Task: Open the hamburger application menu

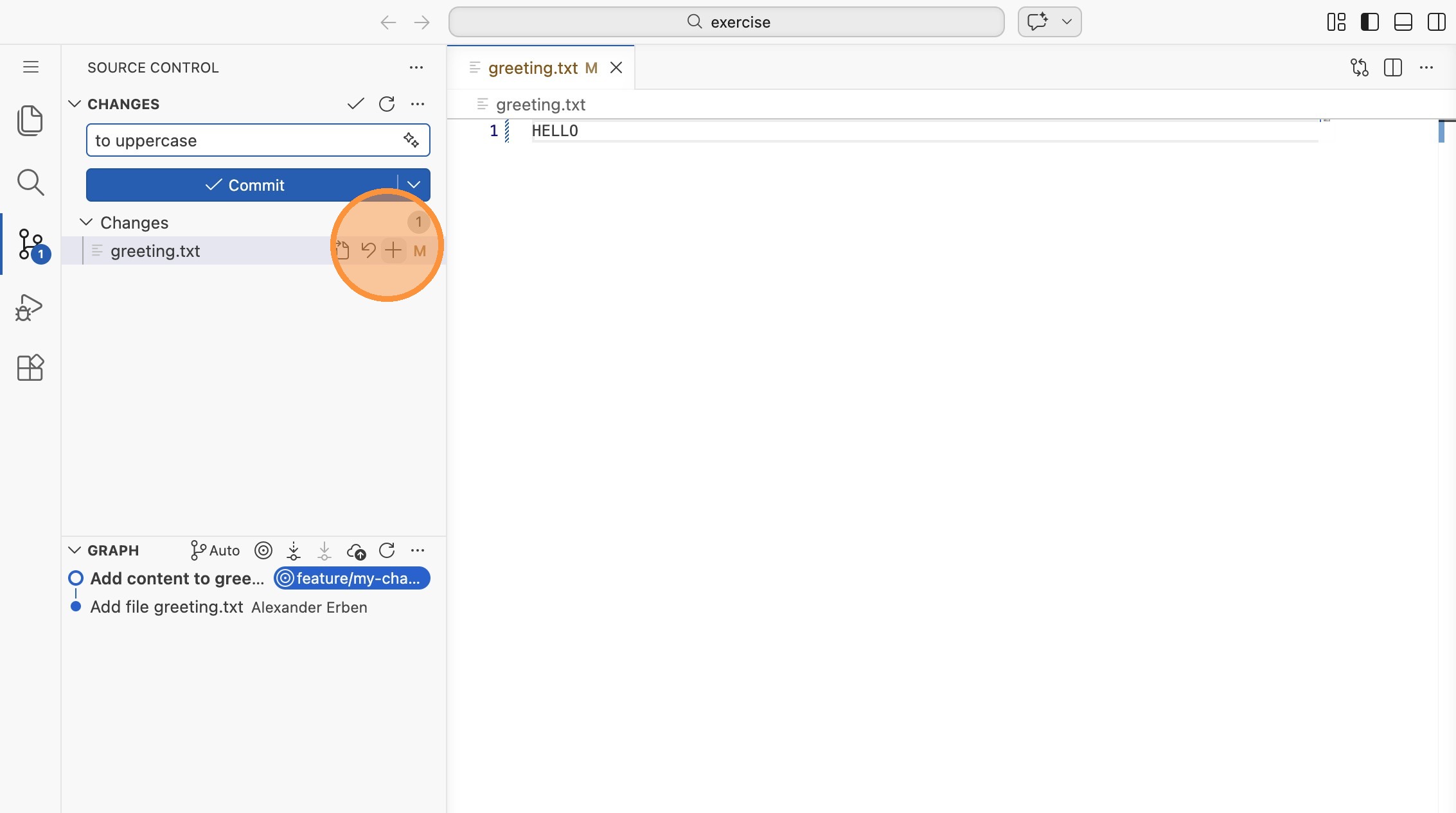Action: tap(30, 67)
